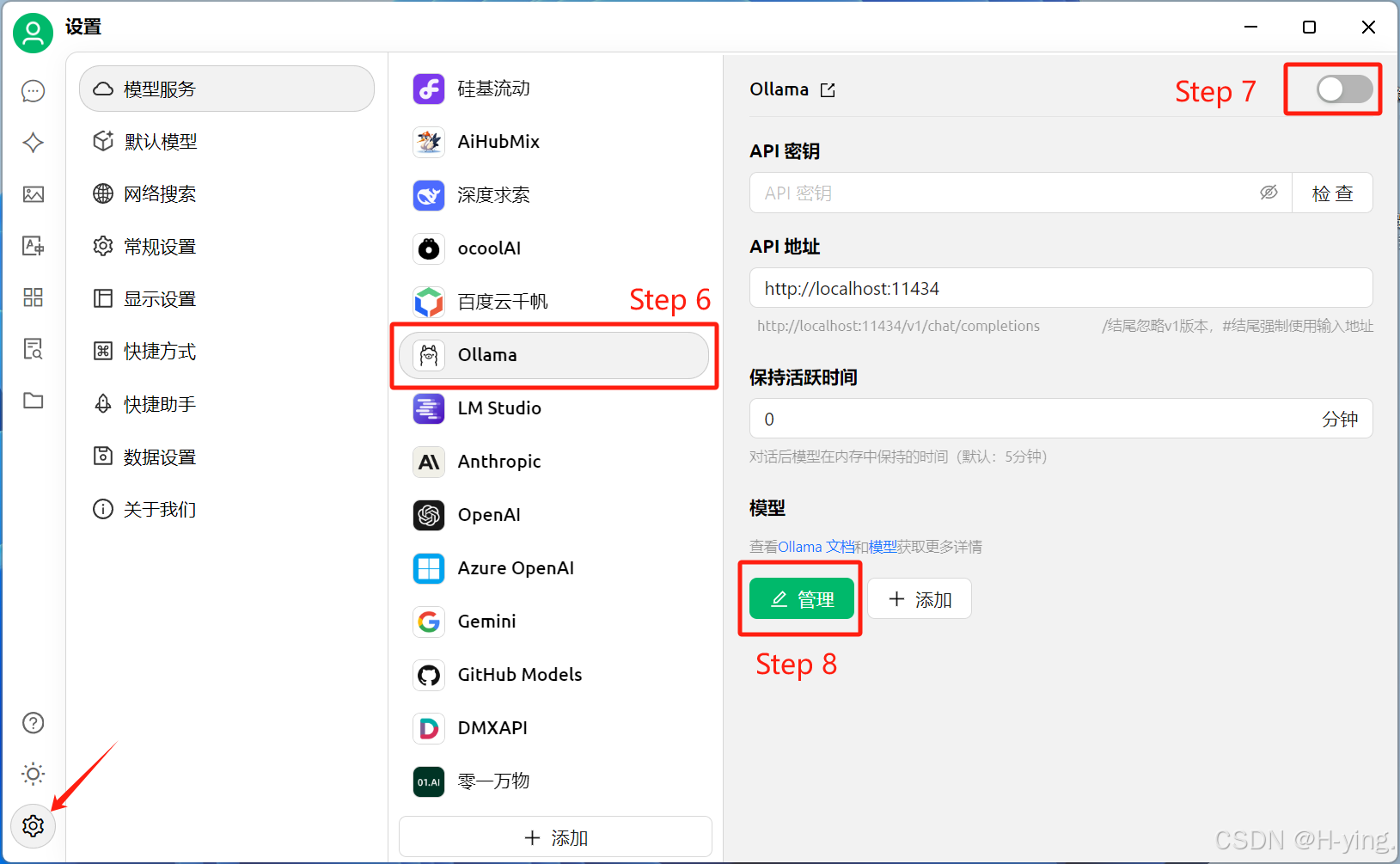
Task: Click 添加 button next to 管理
Action: (x=920, y=598)
